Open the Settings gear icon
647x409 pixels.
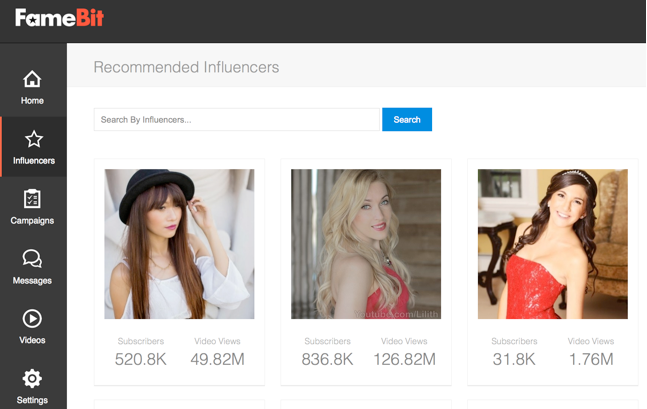(32, 379)
